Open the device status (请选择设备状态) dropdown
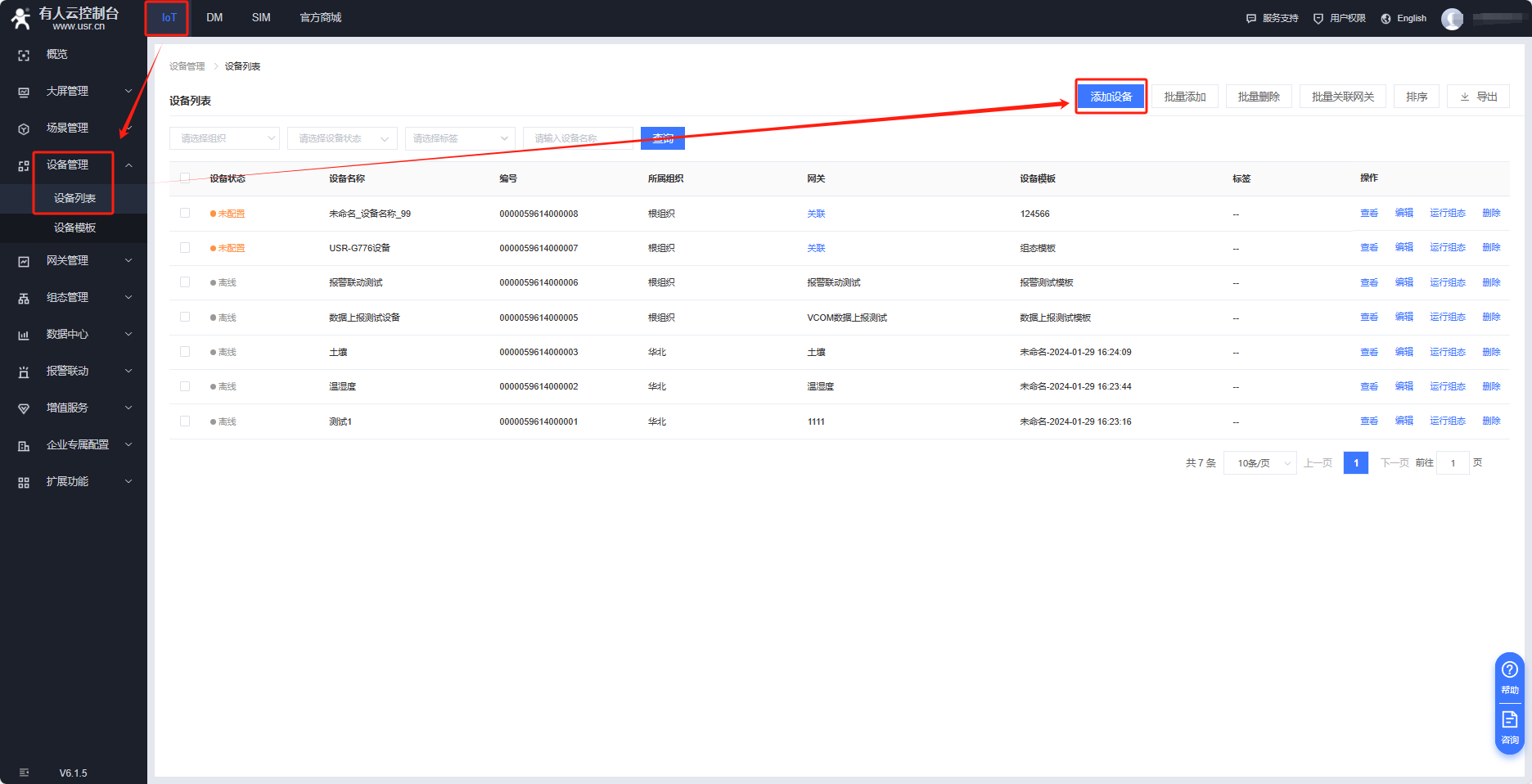 click(x=342, y=138)
